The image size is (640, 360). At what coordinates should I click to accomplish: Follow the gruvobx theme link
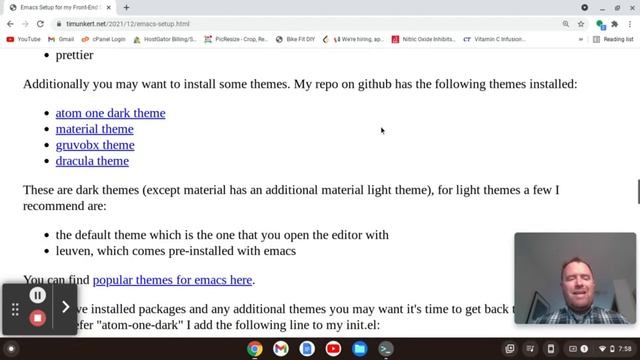(x=95, y=145)
